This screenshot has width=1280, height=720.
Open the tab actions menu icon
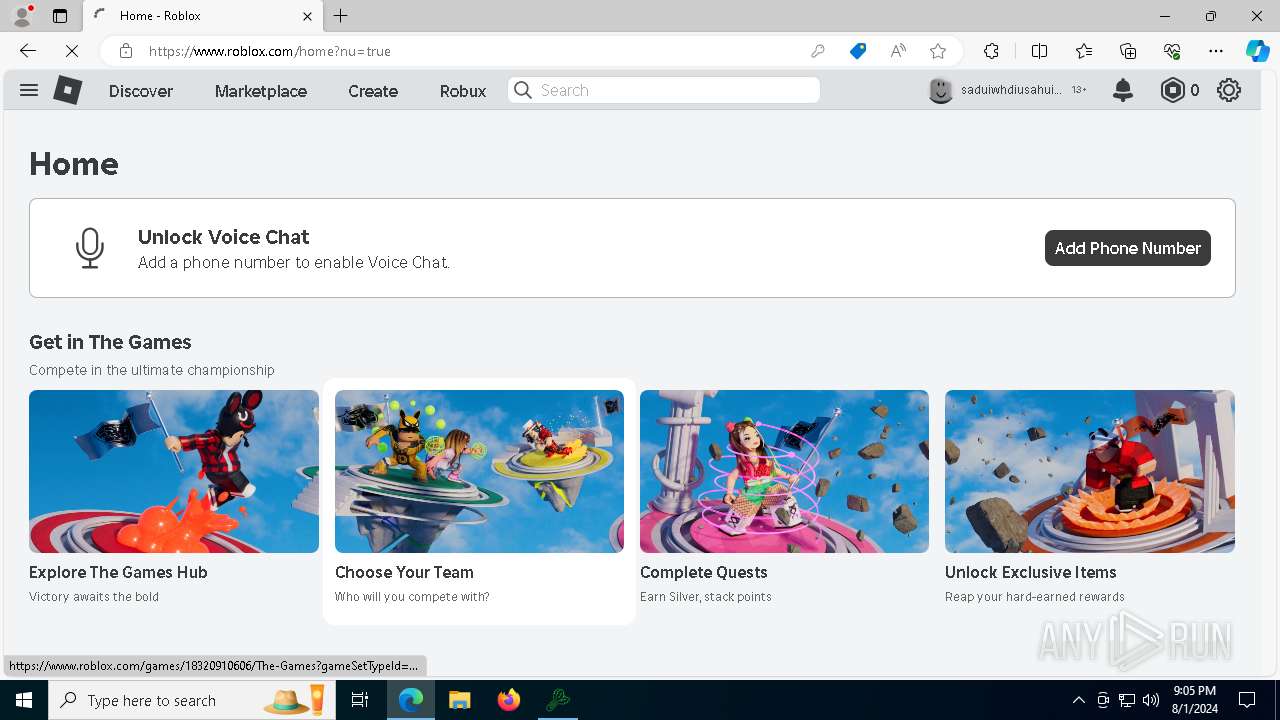coord(60,16)
